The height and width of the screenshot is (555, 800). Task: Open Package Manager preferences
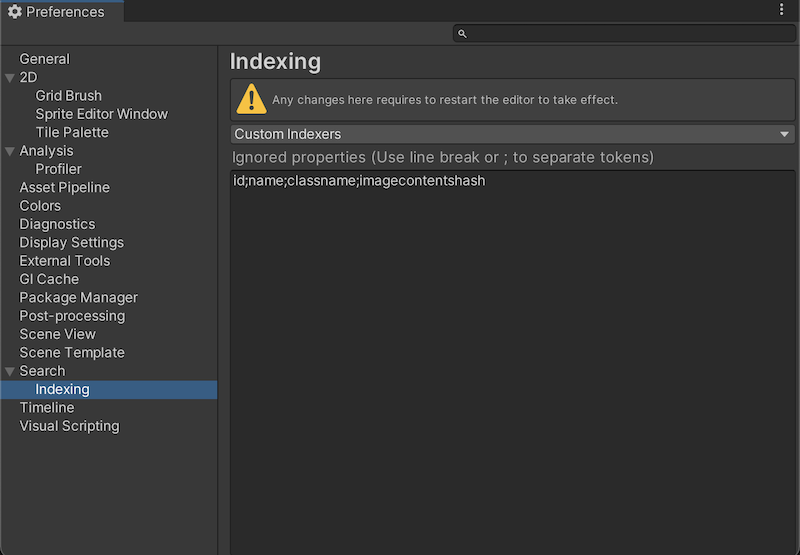point(78,297)
